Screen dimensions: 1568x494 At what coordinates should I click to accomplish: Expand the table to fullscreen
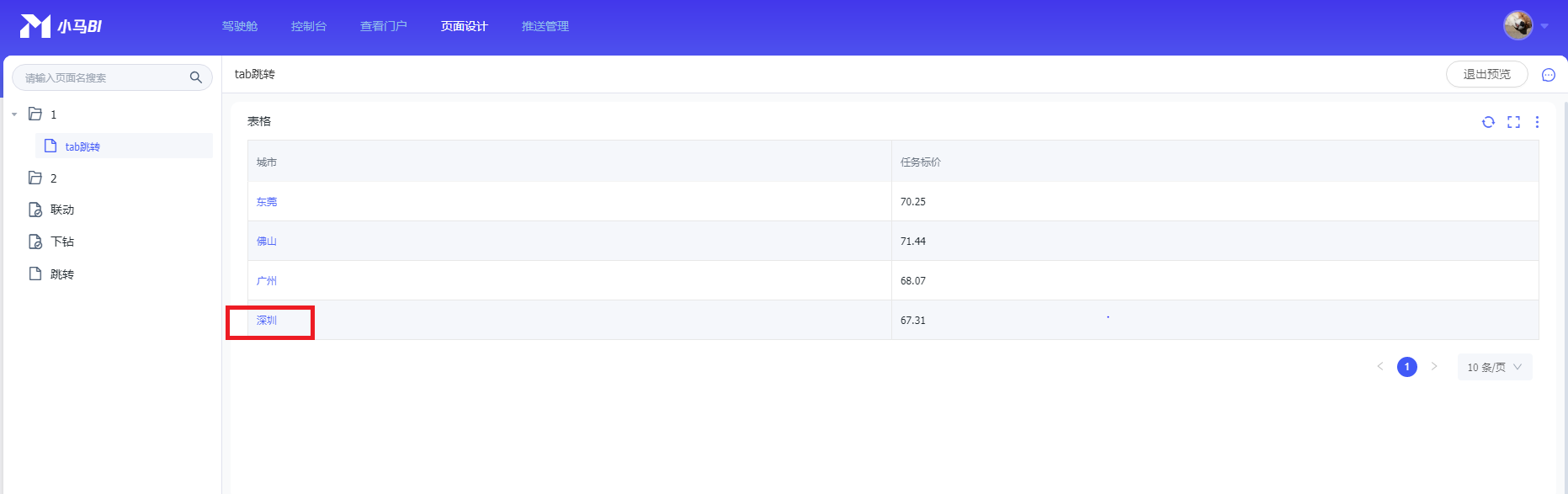pyautogui.click(x=1513, y=122)
